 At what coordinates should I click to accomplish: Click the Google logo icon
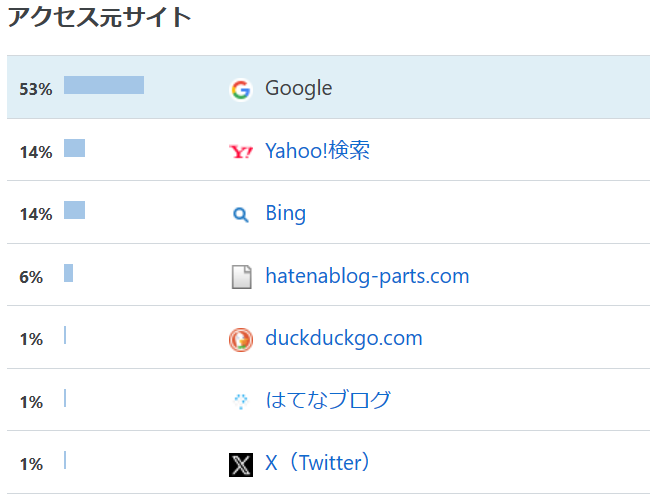241,89
